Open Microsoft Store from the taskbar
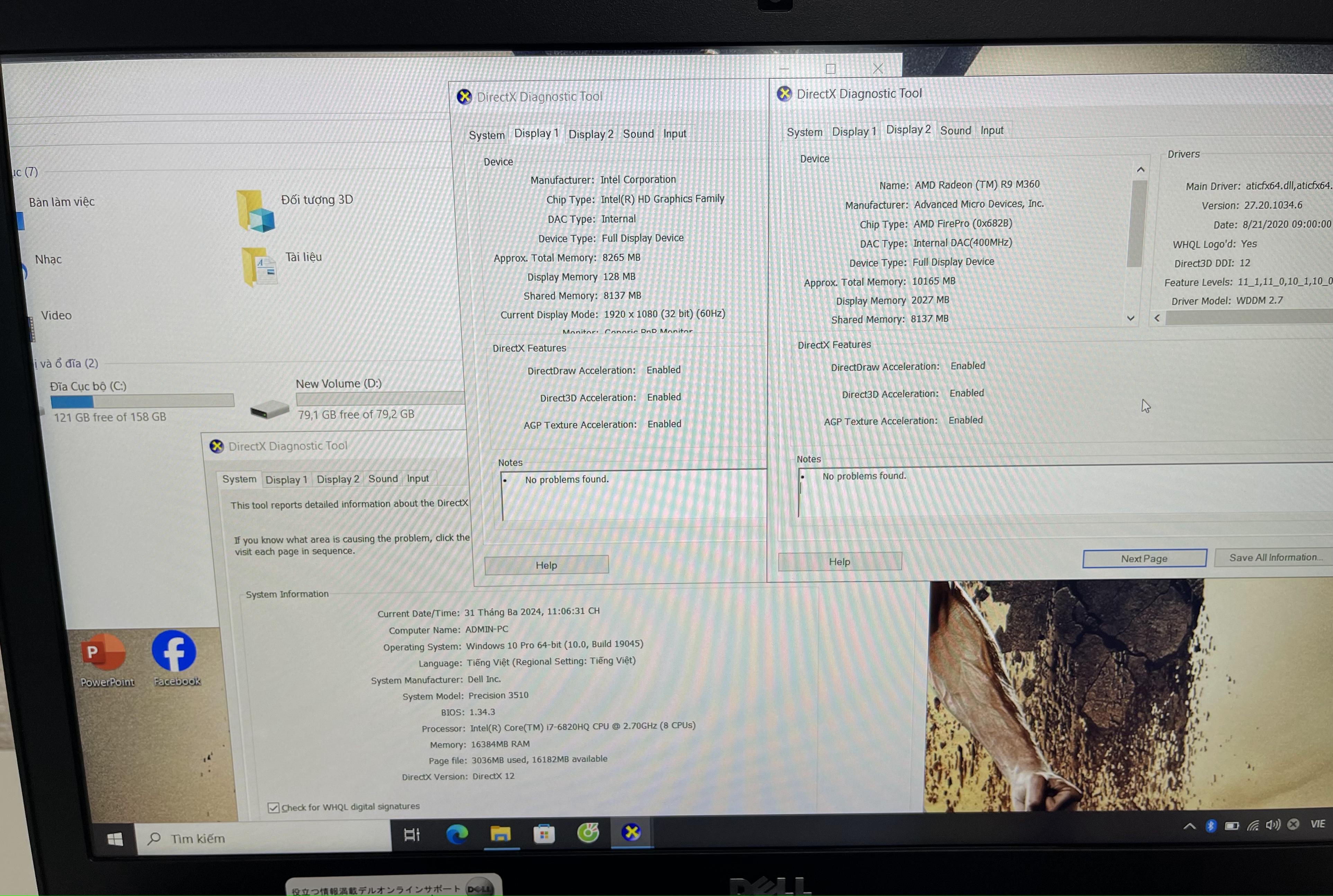Image resolution: width=1333 pixels, height=896 pixels. tap(544, 834)
